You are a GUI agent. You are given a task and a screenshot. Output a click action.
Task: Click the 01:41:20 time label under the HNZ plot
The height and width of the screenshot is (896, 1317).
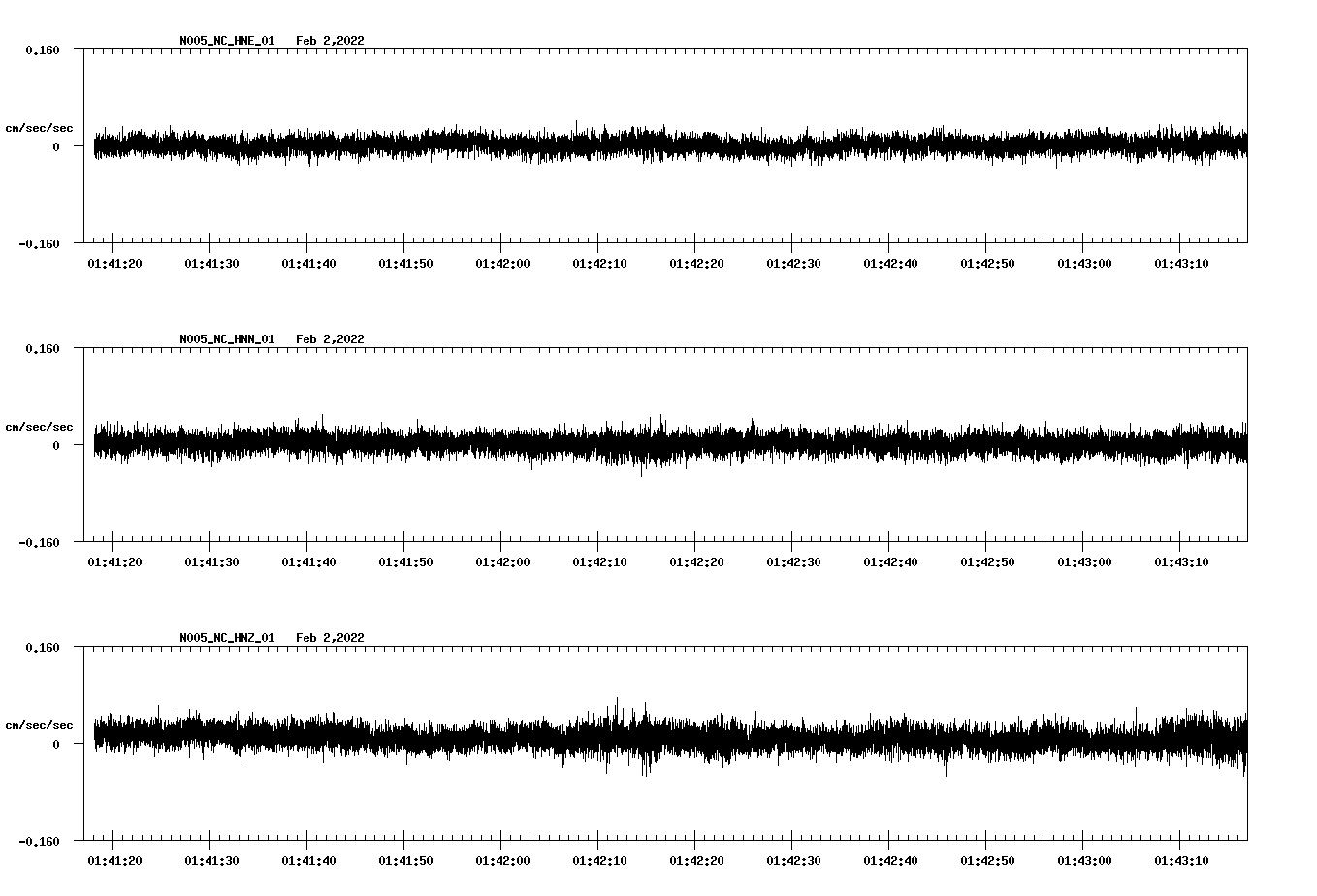[x=114, y=861]
